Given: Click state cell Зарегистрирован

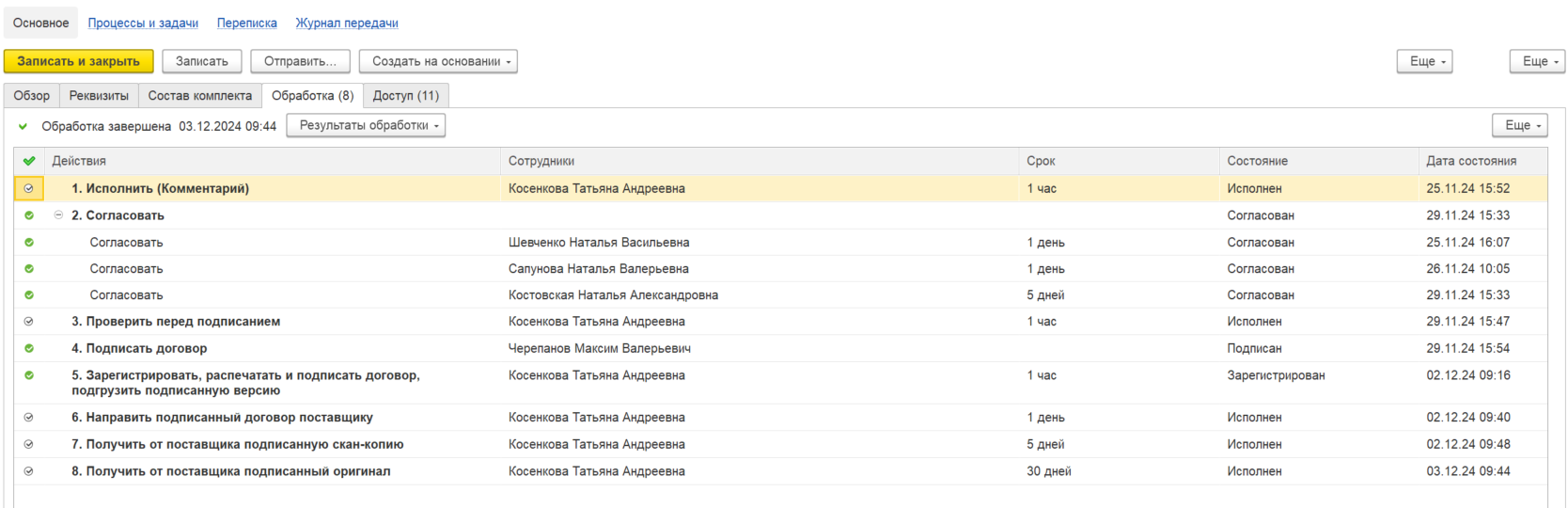Looking at the screenshot, I should (1276, 375).
